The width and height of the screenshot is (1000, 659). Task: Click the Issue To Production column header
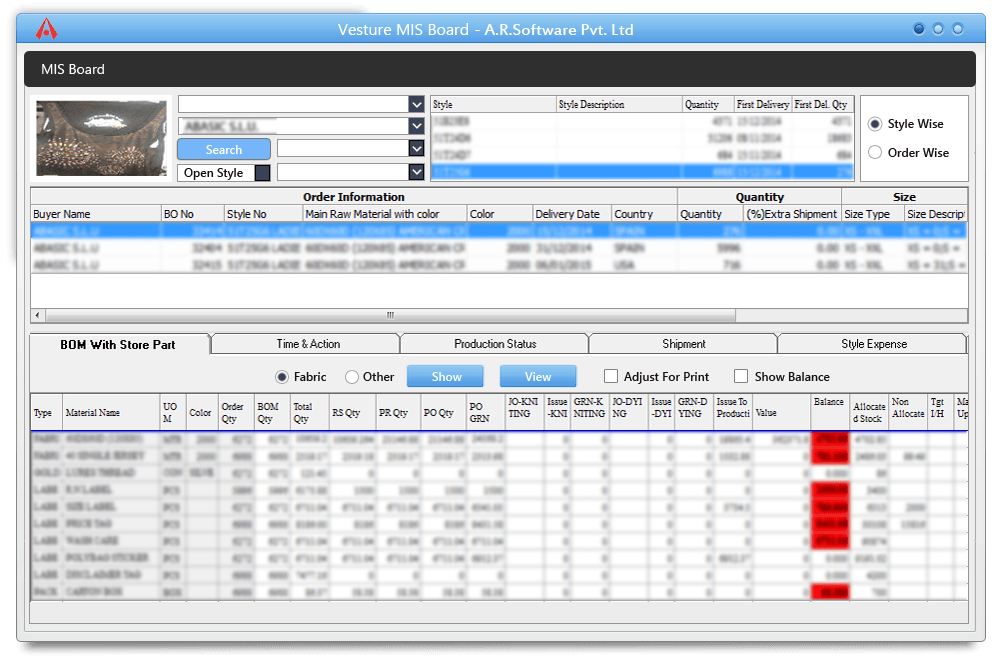(733, 413)
